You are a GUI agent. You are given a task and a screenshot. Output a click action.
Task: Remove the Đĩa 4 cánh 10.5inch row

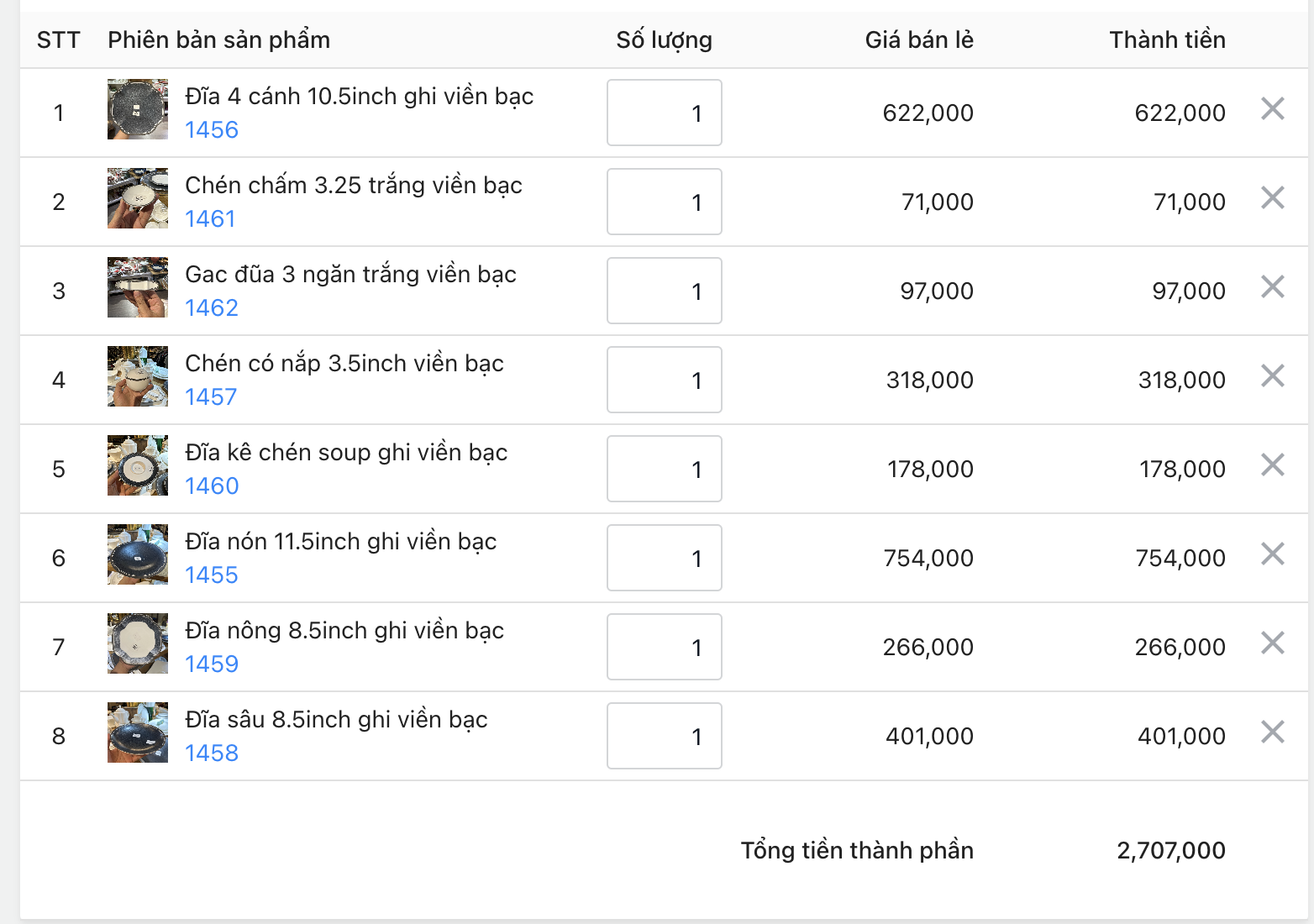[x=1273, y=108]
